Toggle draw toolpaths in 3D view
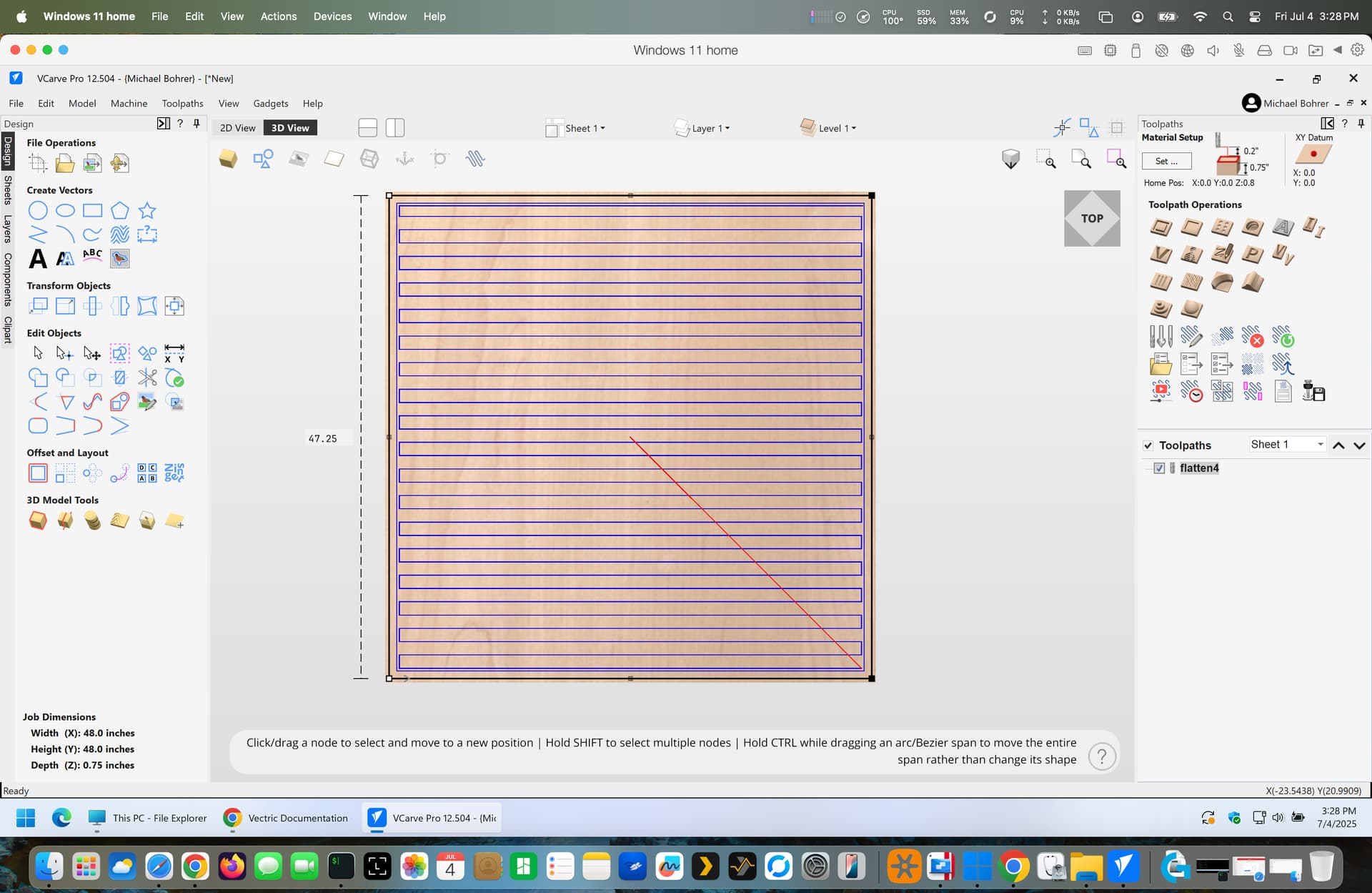 click(475, 159)
